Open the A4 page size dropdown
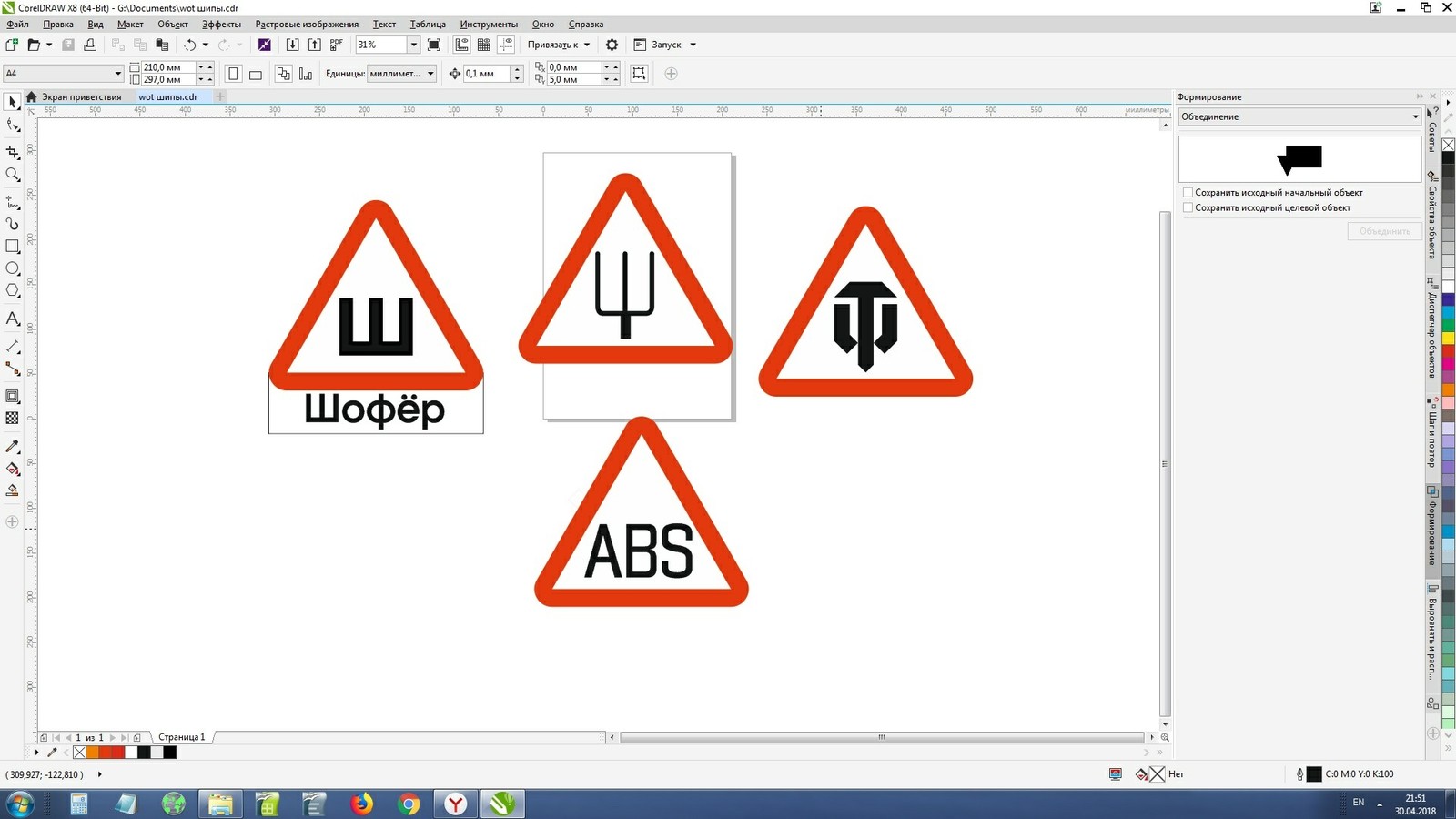This screenshot has width=1456, height=819. point(117,74)
